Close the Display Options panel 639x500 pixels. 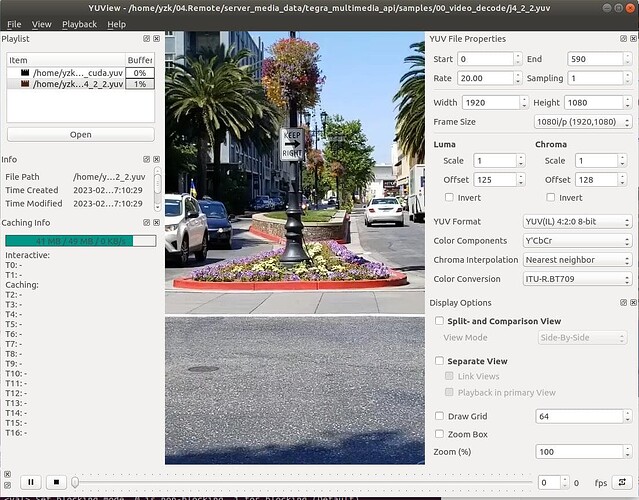coord(633,302)
